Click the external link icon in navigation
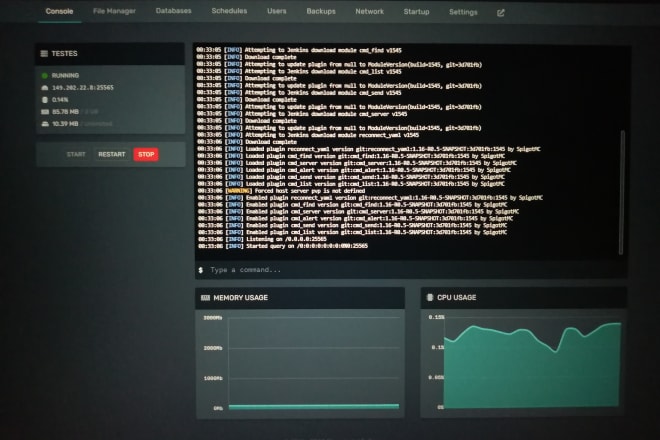 point(500,13)
